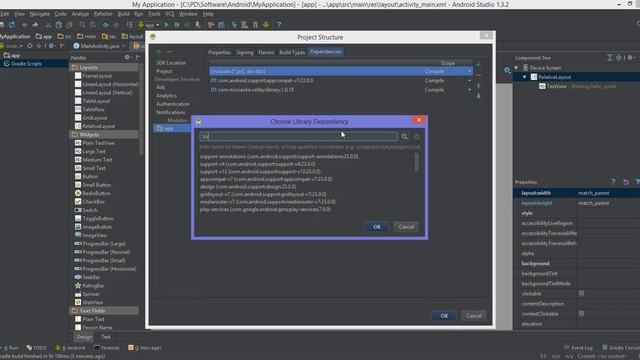Screen dimensions: 640x360
Task: Select Notifications in the sidebar
Action: [x=171, y=112]
